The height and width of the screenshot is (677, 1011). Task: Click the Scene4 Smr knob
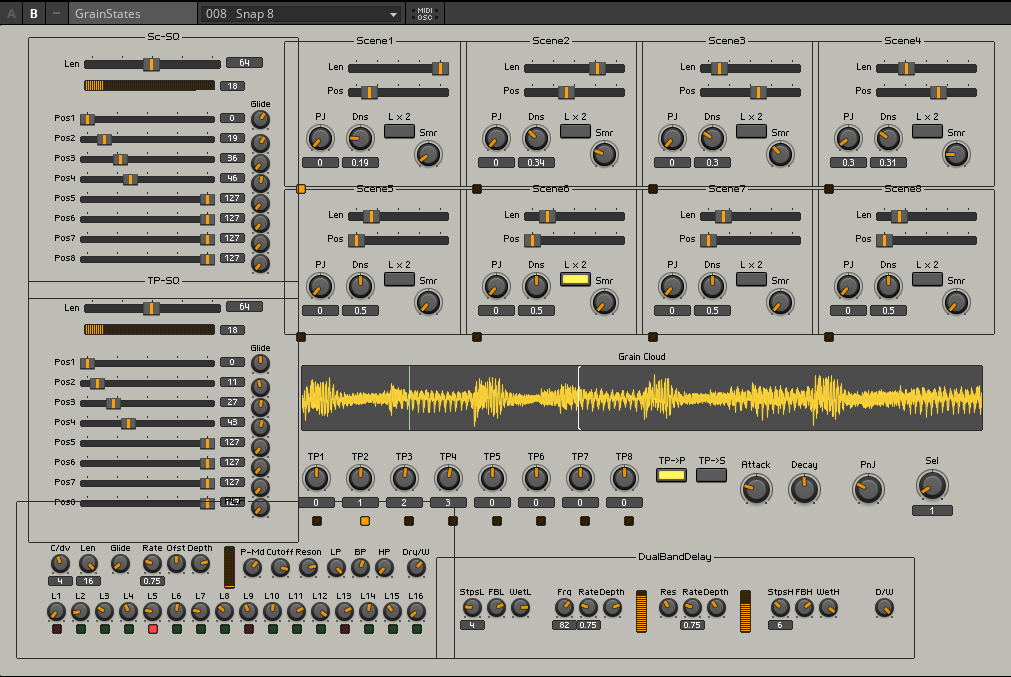point(956,153)
